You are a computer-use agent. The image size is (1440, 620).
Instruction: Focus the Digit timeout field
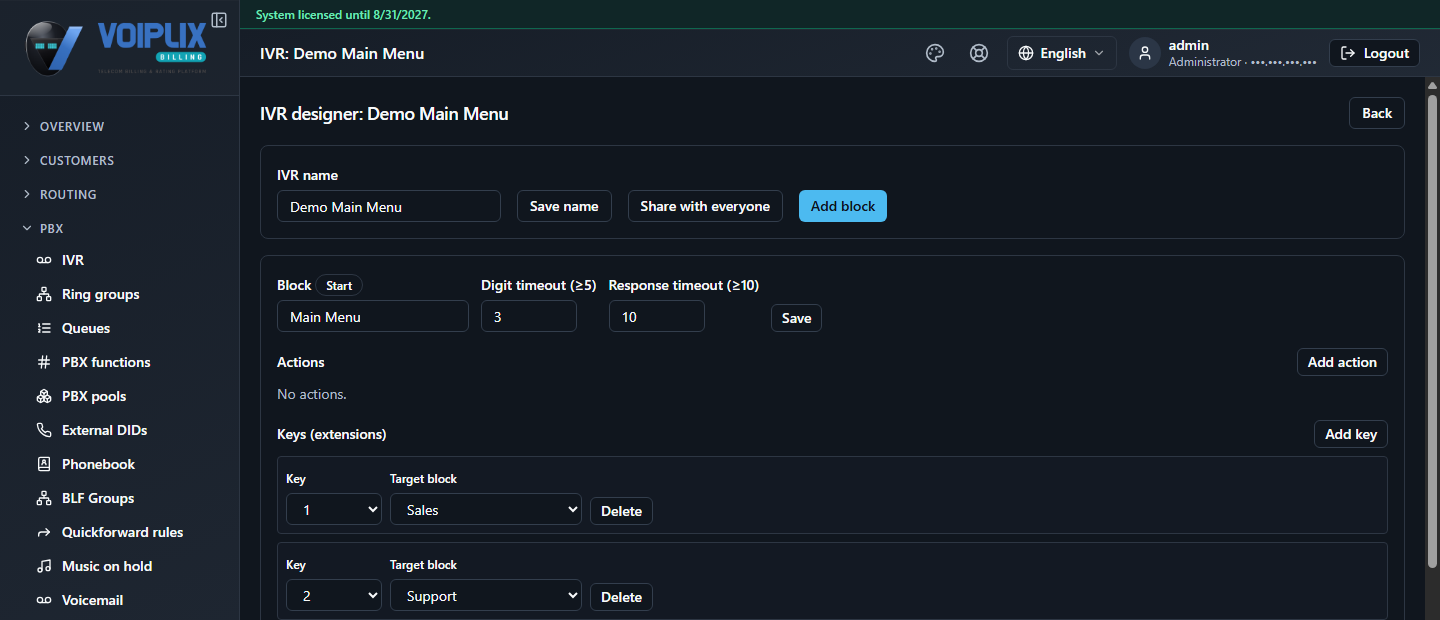tap(529, 316)
